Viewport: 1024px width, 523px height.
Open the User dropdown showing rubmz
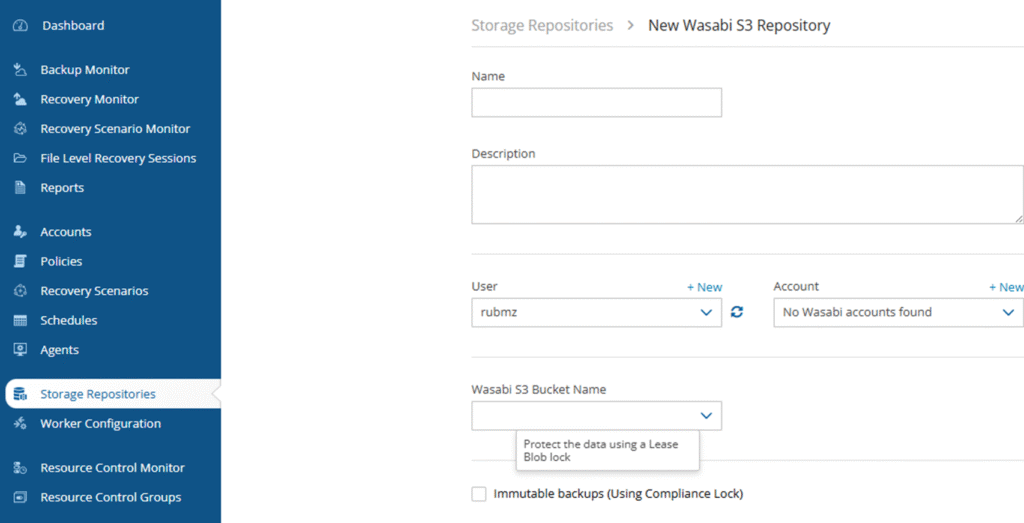tap(596, 312)
